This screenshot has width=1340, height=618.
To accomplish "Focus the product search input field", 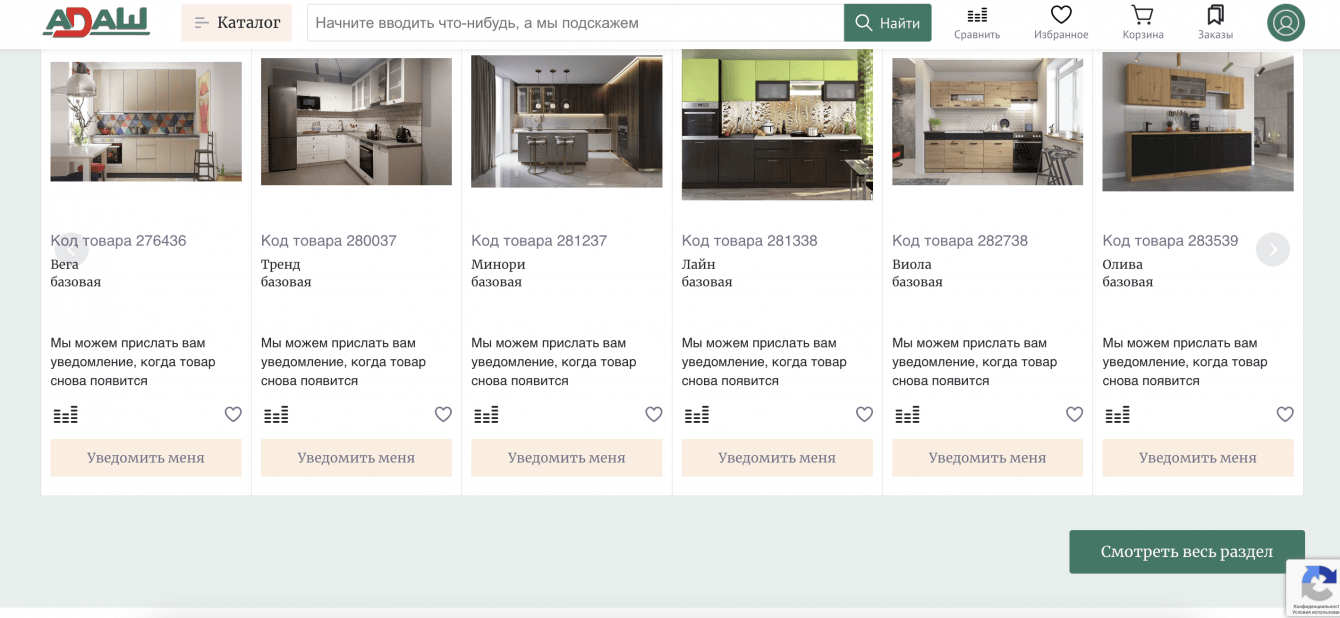I will (575, 22).
